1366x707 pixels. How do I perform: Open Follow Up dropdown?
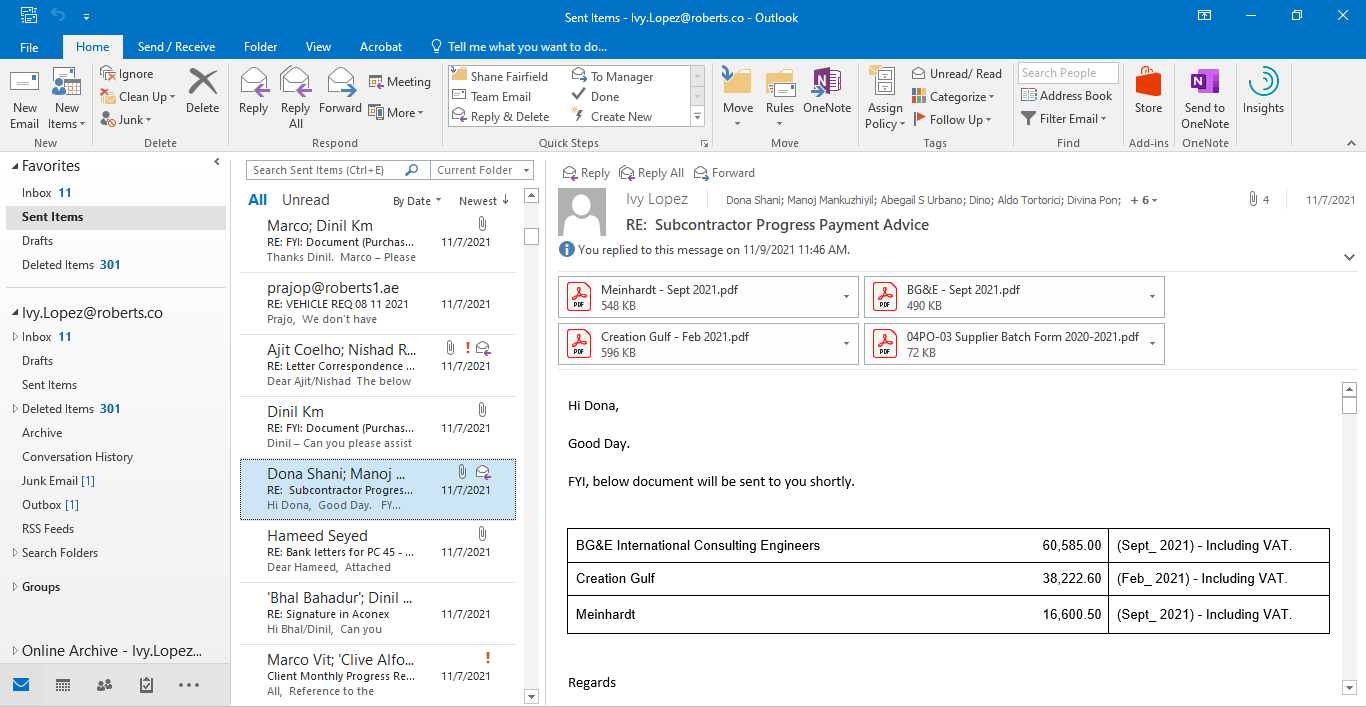click(951, 120)
